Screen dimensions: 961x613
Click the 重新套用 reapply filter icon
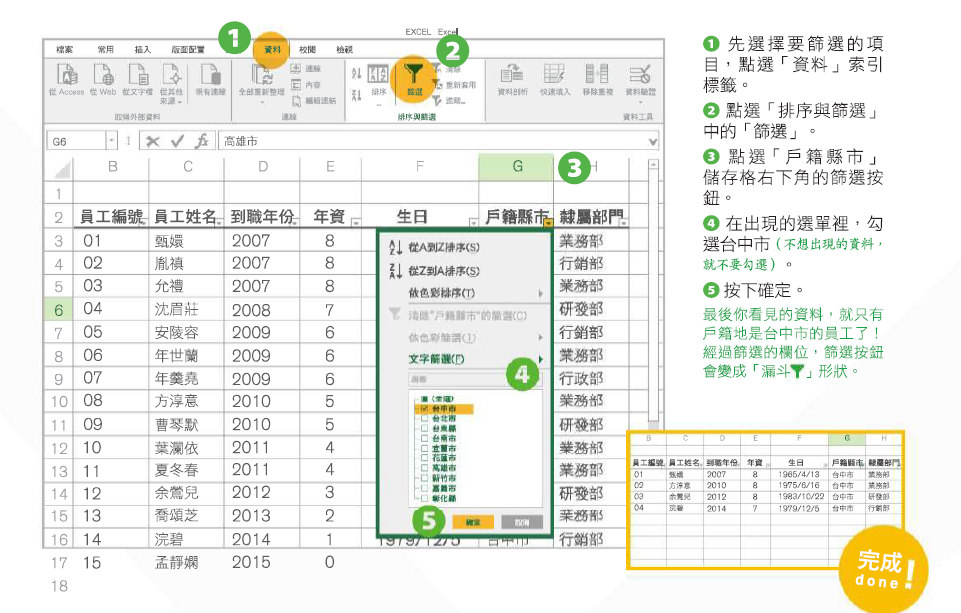[436, 85]
